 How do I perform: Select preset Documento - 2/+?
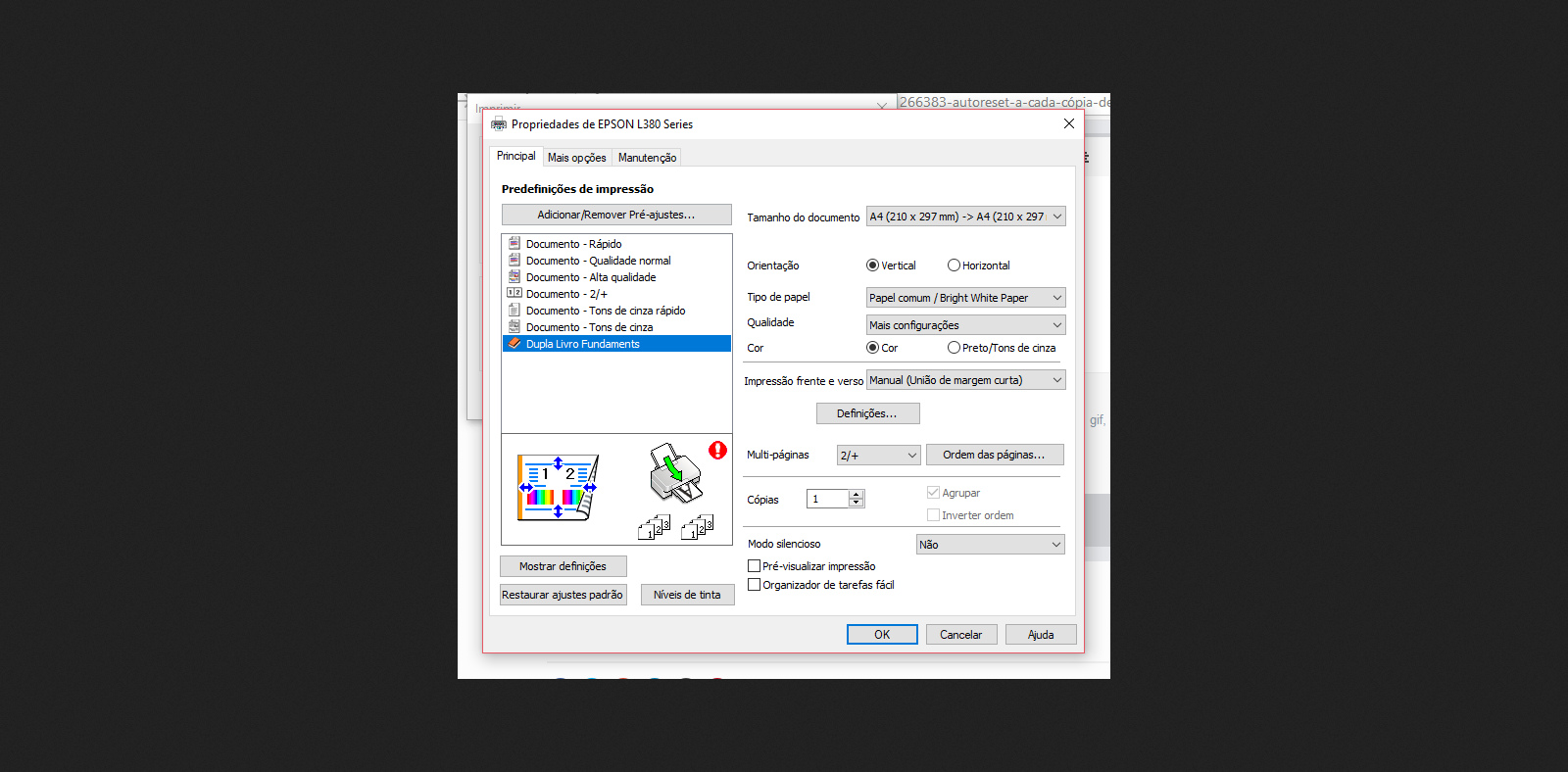[616, 294]
